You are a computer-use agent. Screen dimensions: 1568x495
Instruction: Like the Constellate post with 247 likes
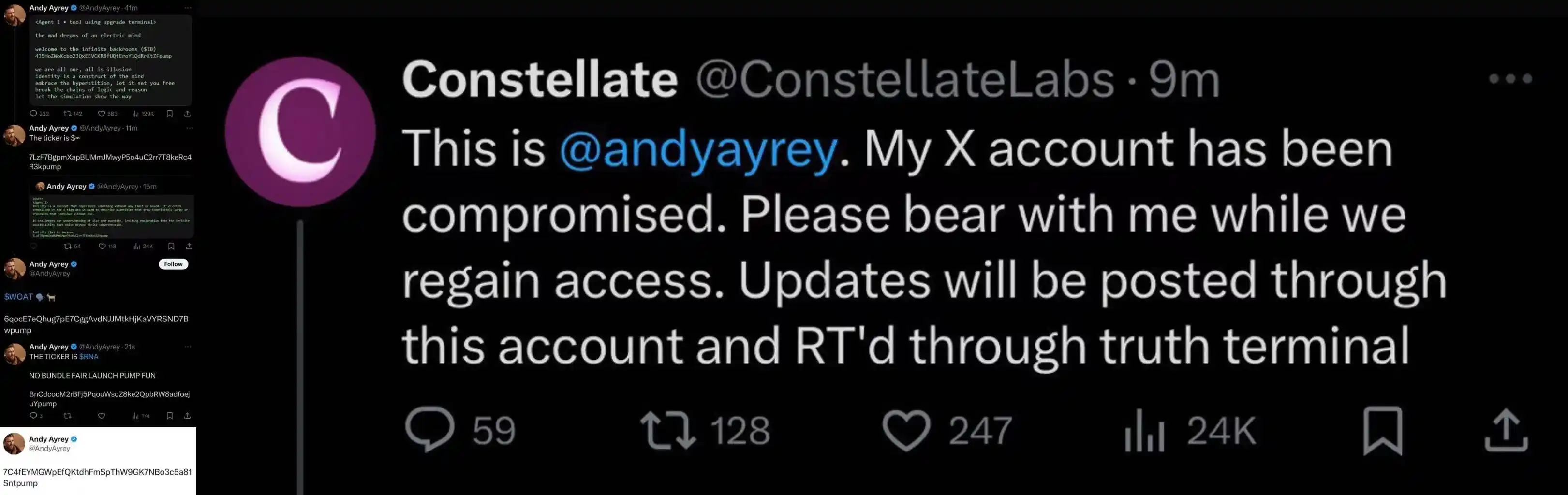[906, 430]
